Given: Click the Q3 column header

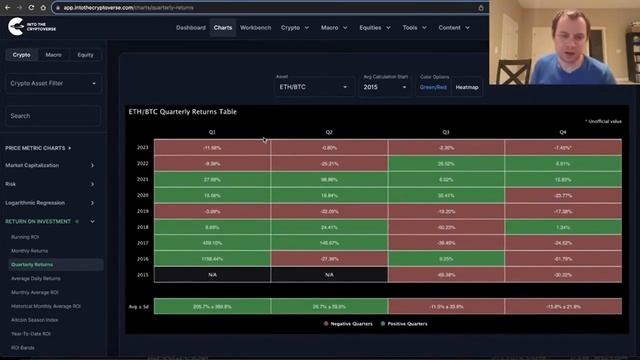Looking at the screenshot, I should 446,132.
